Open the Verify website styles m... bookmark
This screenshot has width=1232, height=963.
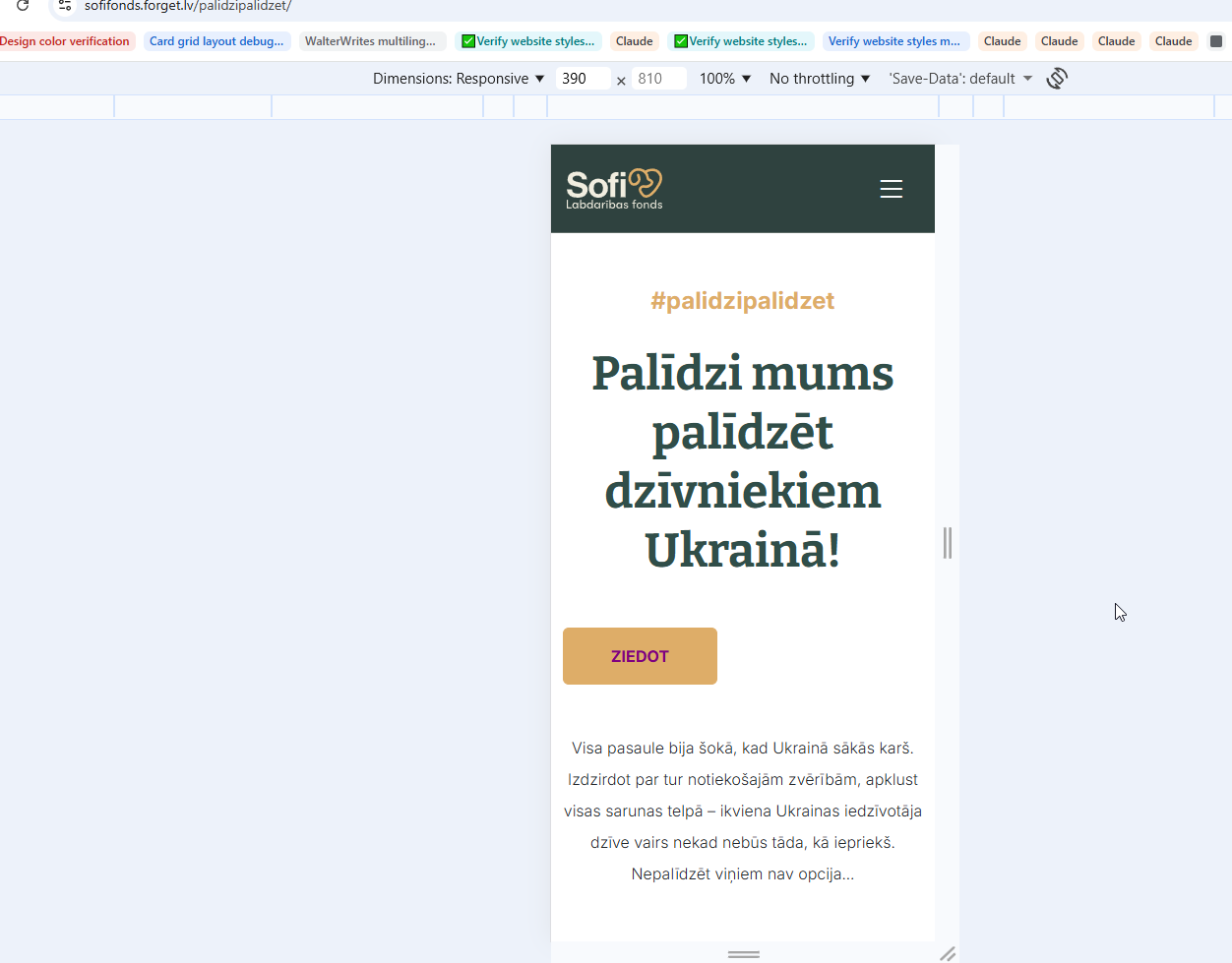coord(895,41)
